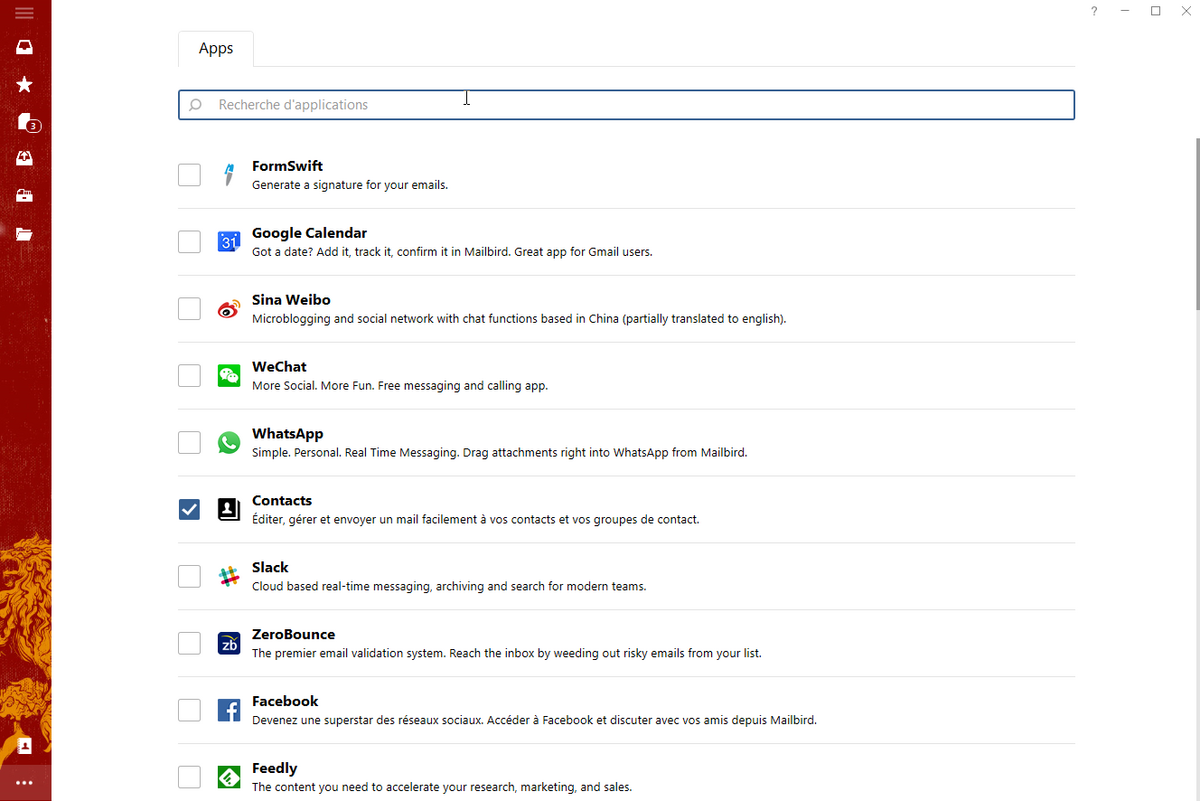The image size is (1200, 801).
Task: Open the Folders icon in the sidebar
Action: [x=25, y=234]
